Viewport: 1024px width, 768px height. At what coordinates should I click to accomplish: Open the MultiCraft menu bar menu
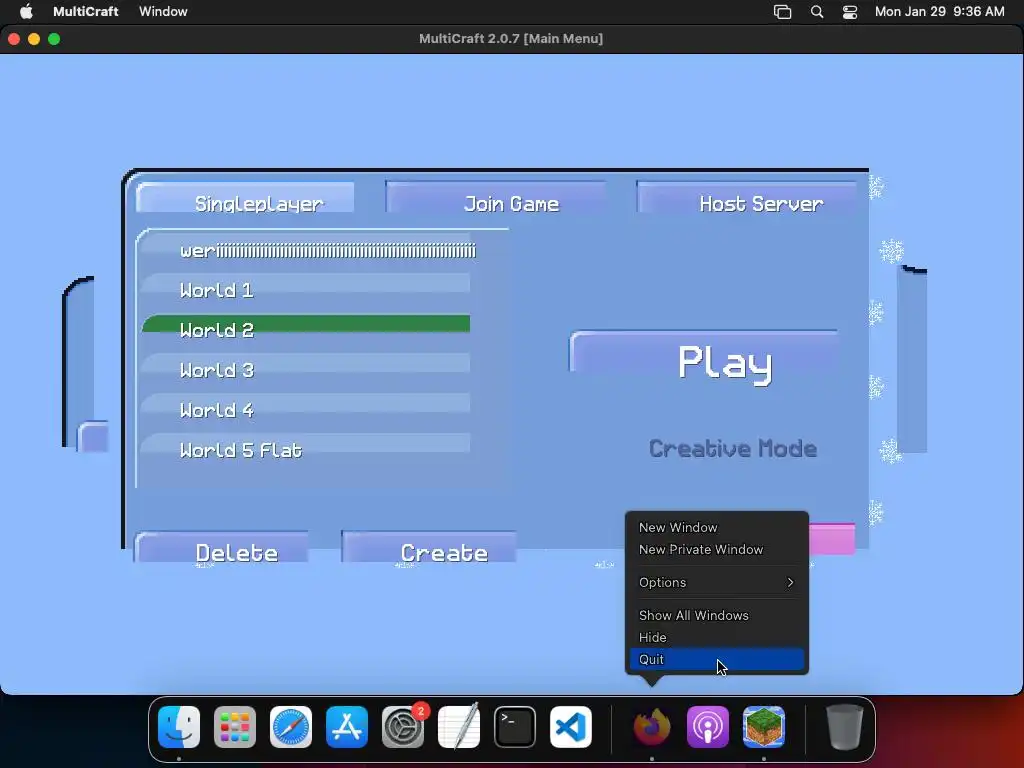[x=86, y=11]
